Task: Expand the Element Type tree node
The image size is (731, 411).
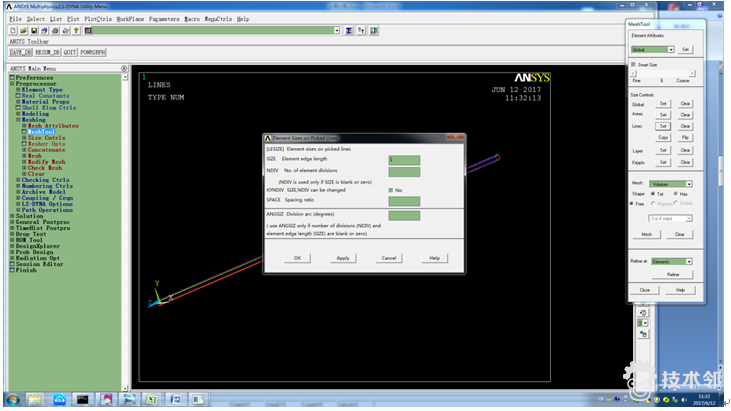Action: (18, 89)
